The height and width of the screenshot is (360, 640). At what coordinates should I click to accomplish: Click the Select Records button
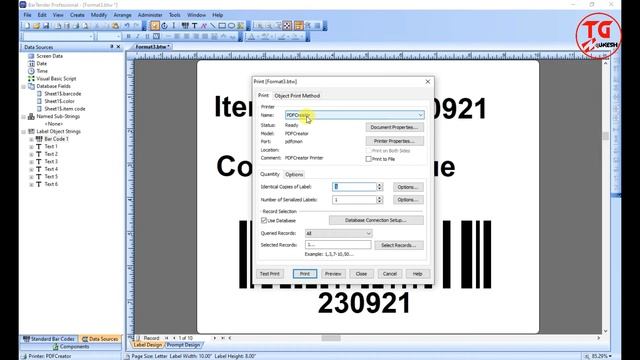(x=399, y=245)
